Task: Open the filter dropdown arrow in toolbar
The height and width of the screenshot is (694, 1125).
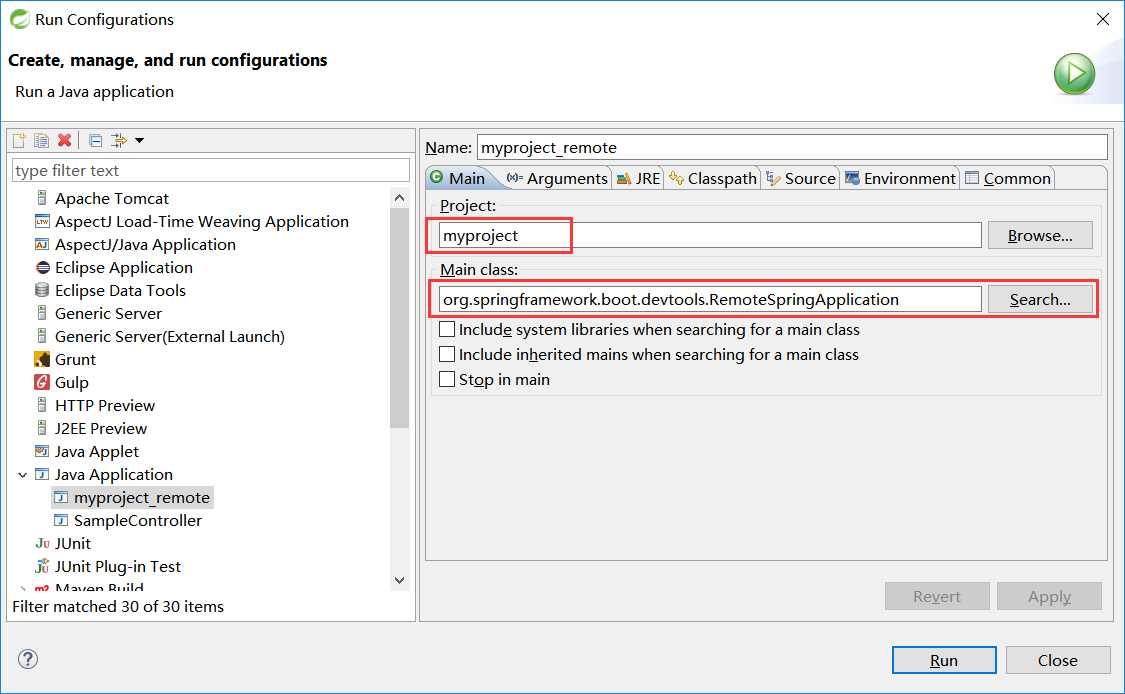Action: [x=139, y=141]
